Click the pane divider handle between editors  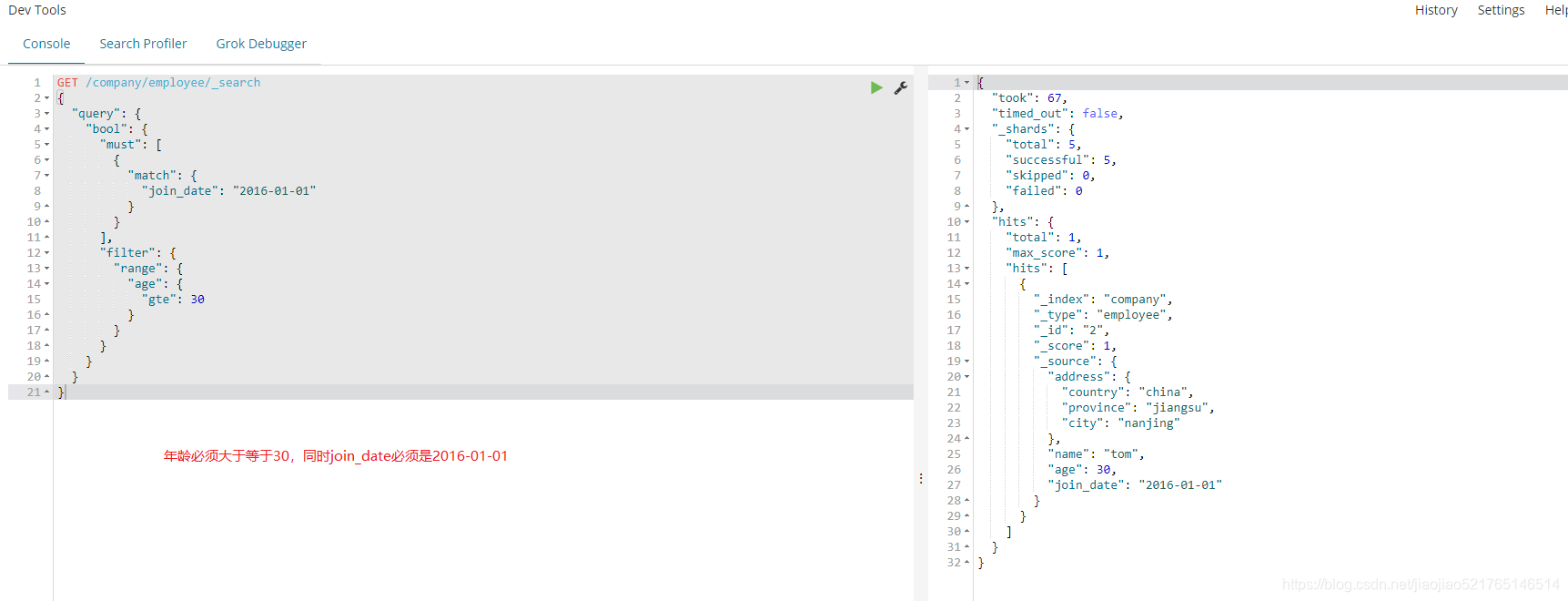[921, 478]
